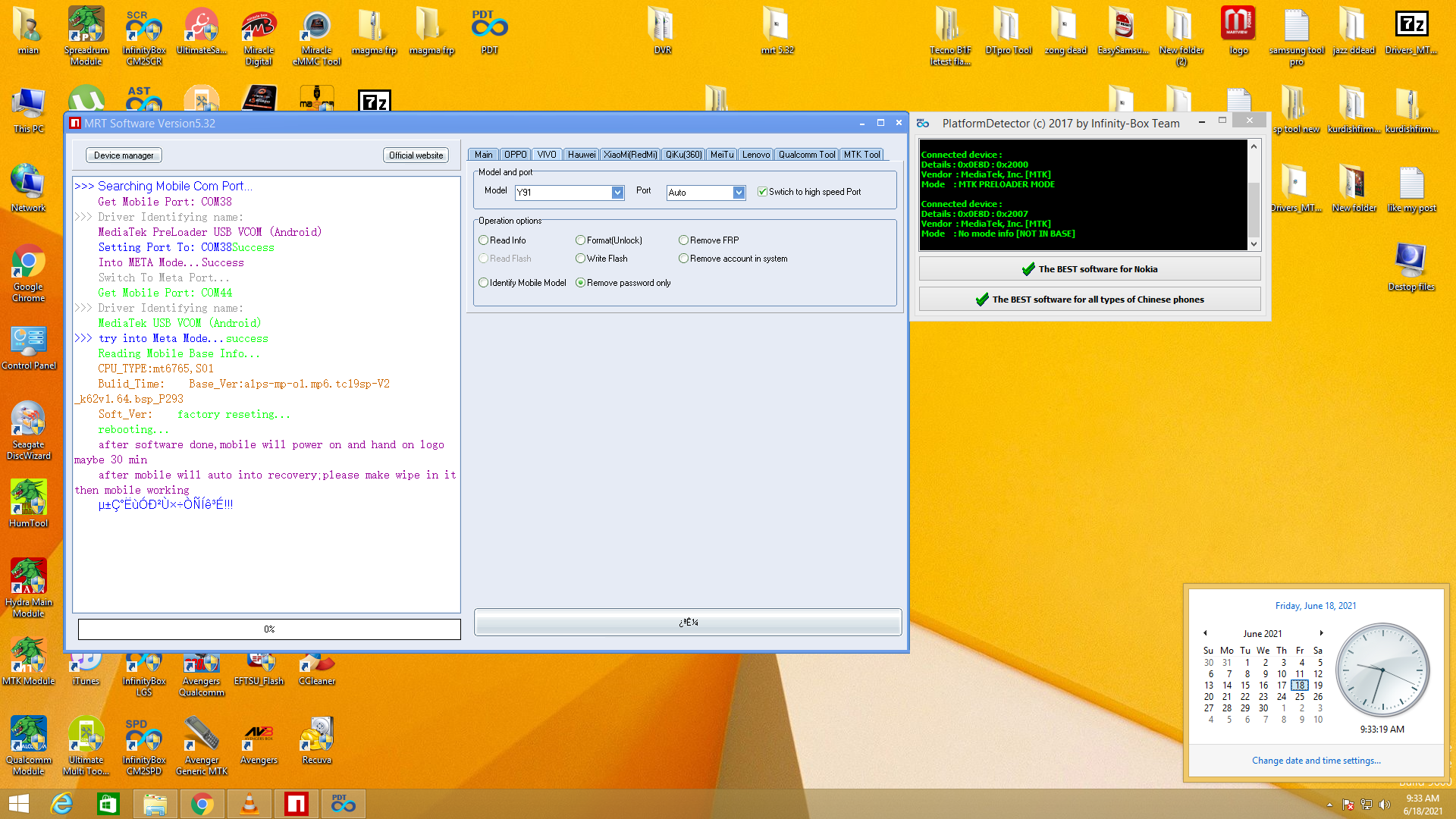Viewport: 1456px width, 819px height.
Task: Select Remove account in system option
Action: (733, 259)
